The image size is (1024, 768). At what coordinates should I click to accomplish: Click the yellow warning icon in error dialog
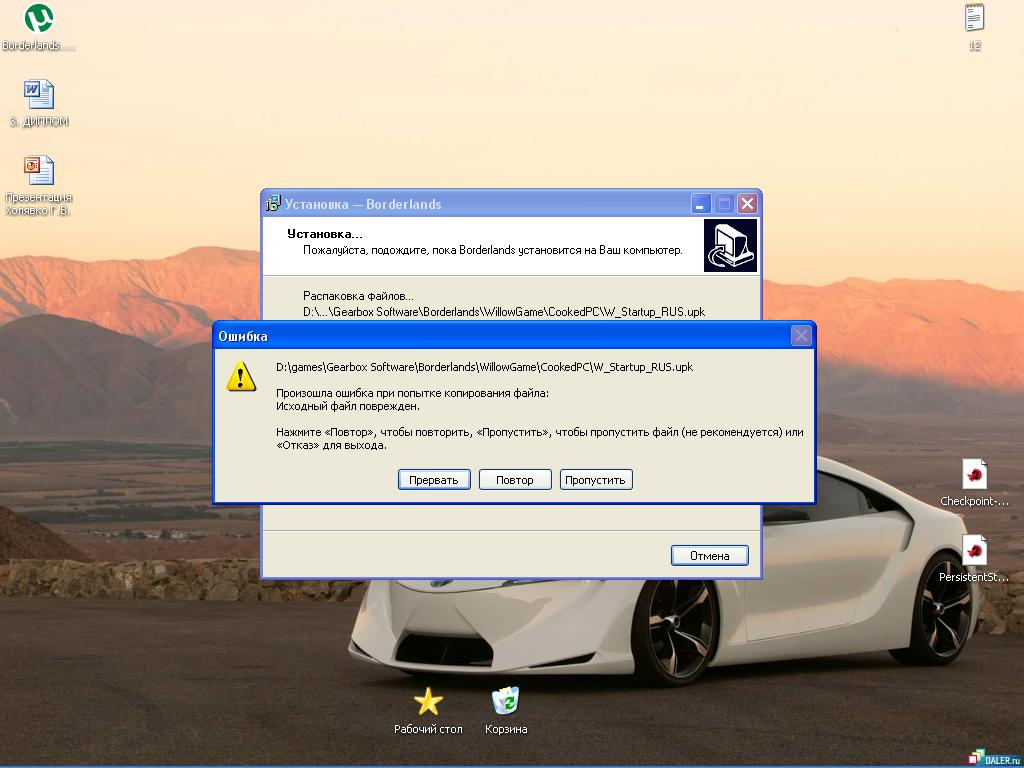[x=241, y=376]
